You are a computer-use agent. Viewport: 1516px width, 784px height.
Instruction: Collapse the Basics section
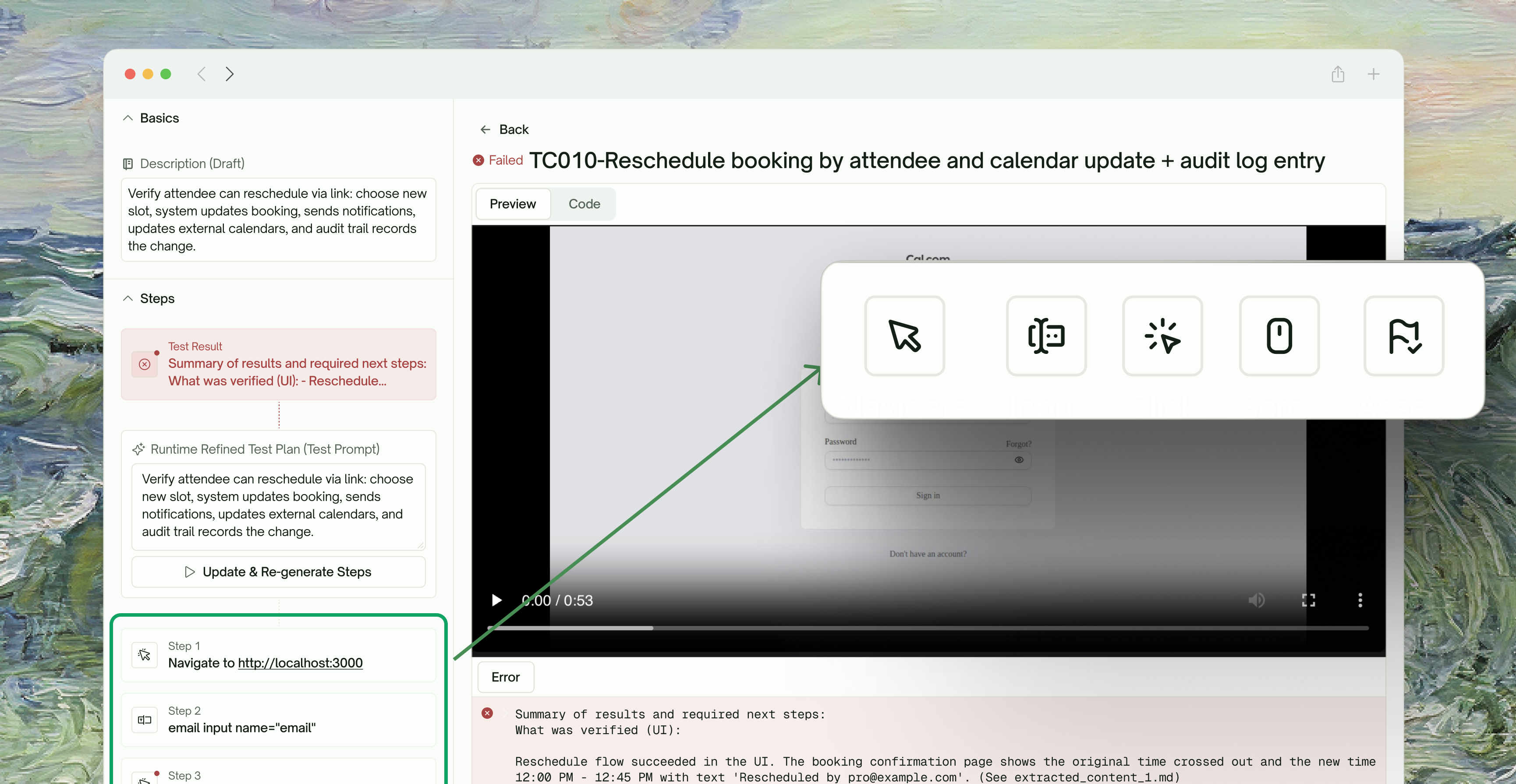tap(128, 118)
